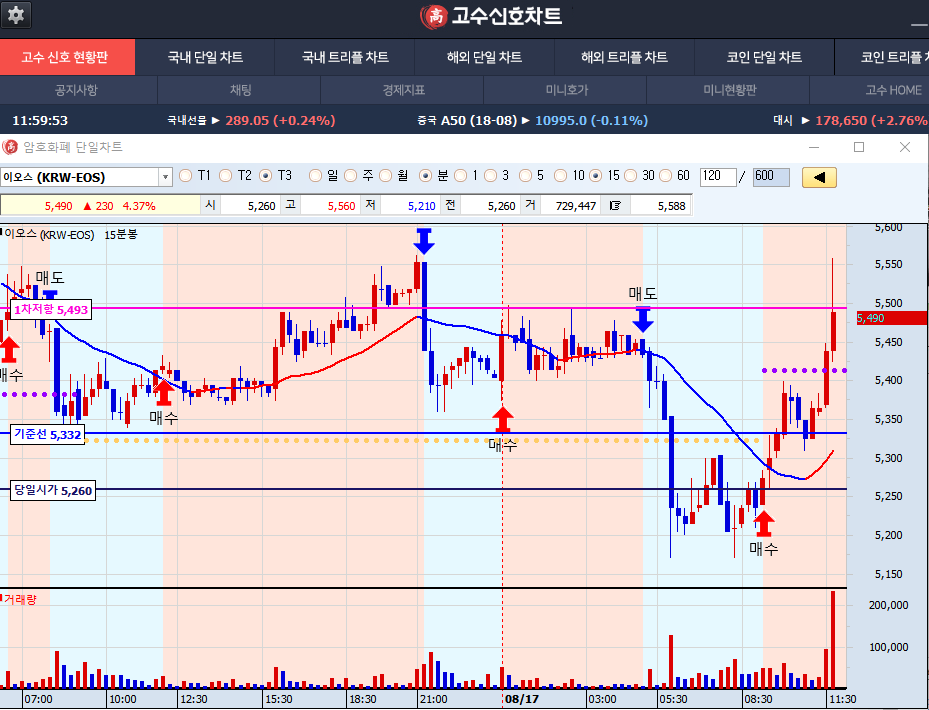Close the 암호화폐 단일차트 window

pos(904,147)
